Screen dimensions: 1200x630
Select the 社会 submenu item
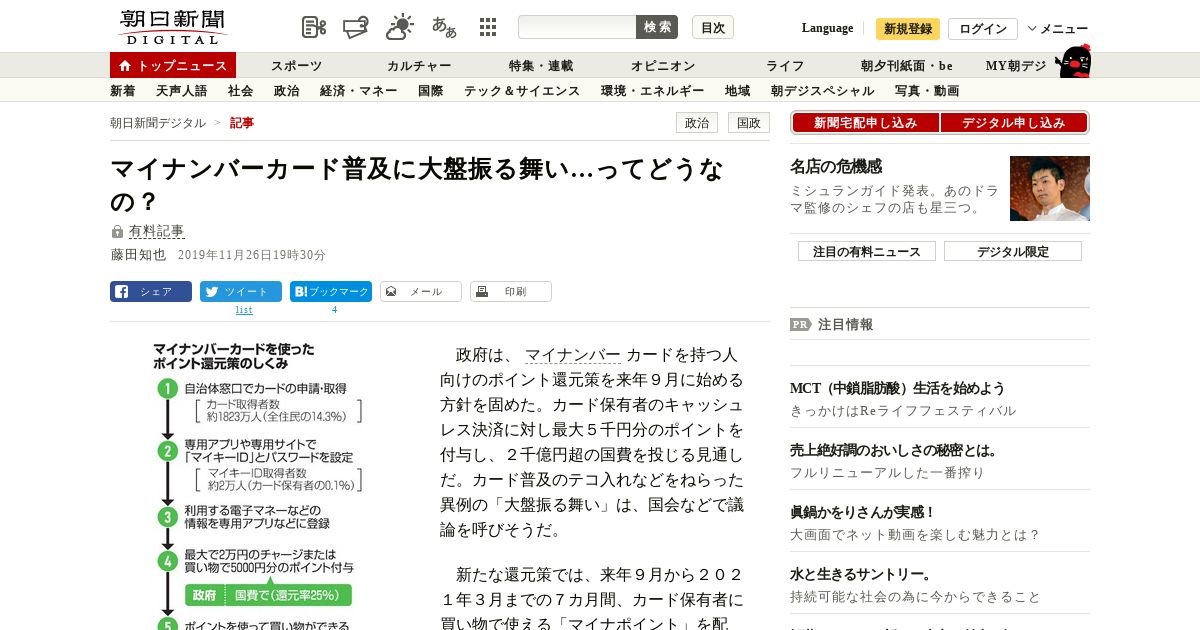pyautogui.click(x=241, y=91)
